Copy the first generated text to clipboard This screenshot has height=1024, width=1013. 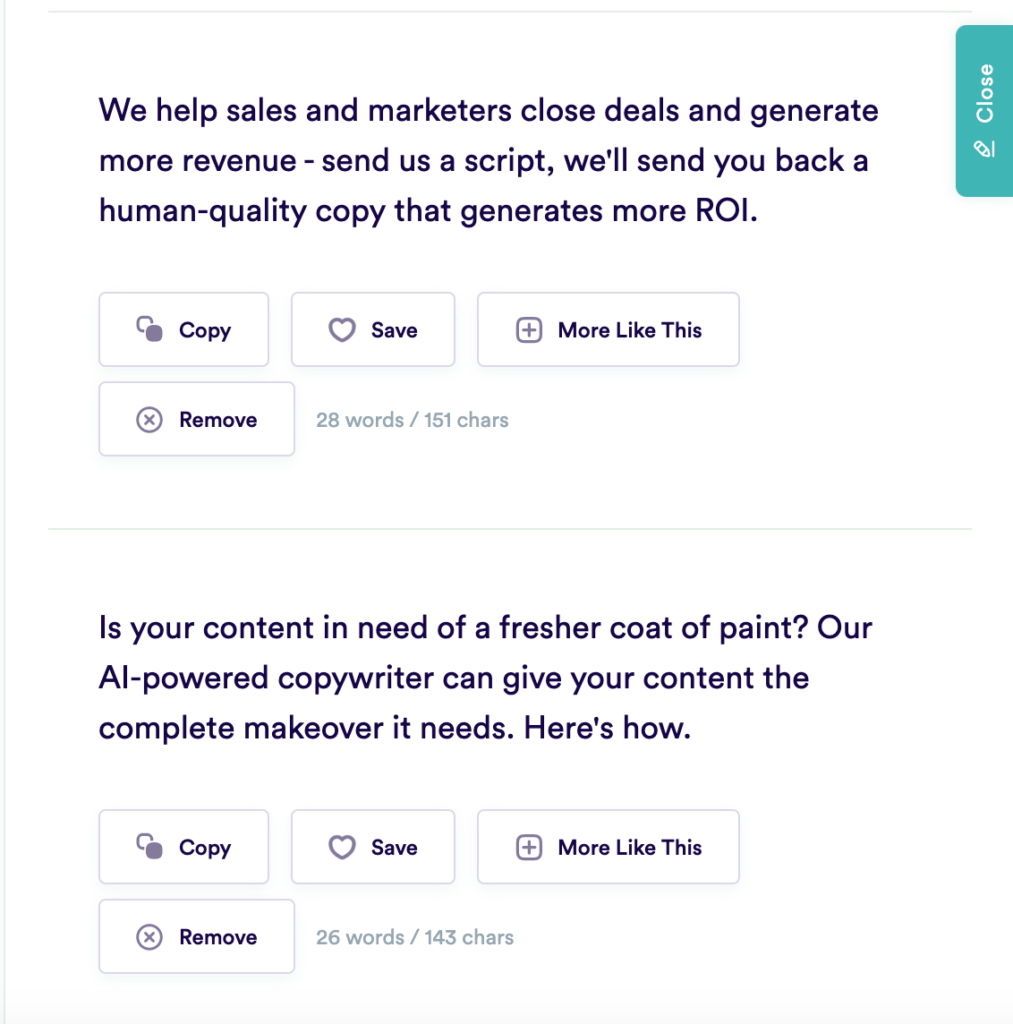183,329
